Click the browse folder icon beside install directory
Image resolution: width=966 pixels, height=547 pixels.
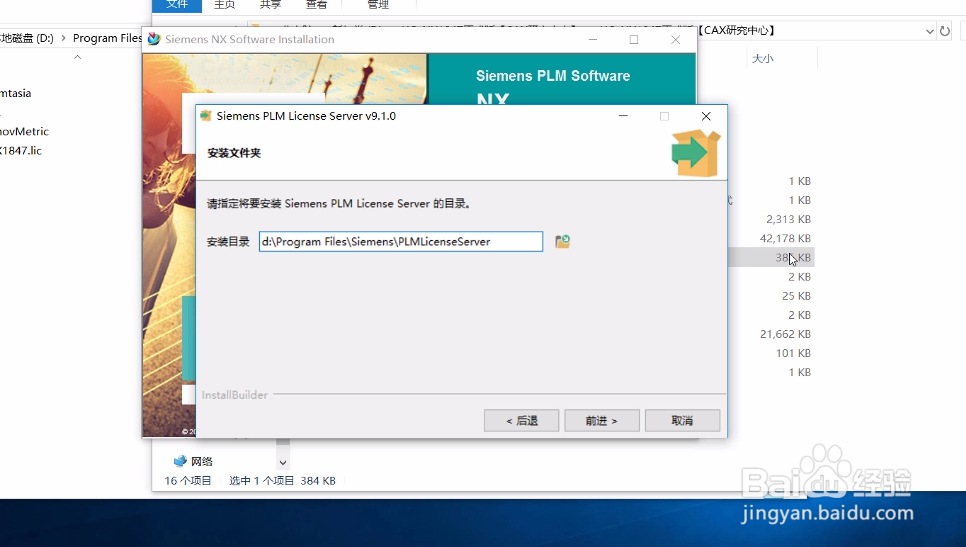click(562, 241)
